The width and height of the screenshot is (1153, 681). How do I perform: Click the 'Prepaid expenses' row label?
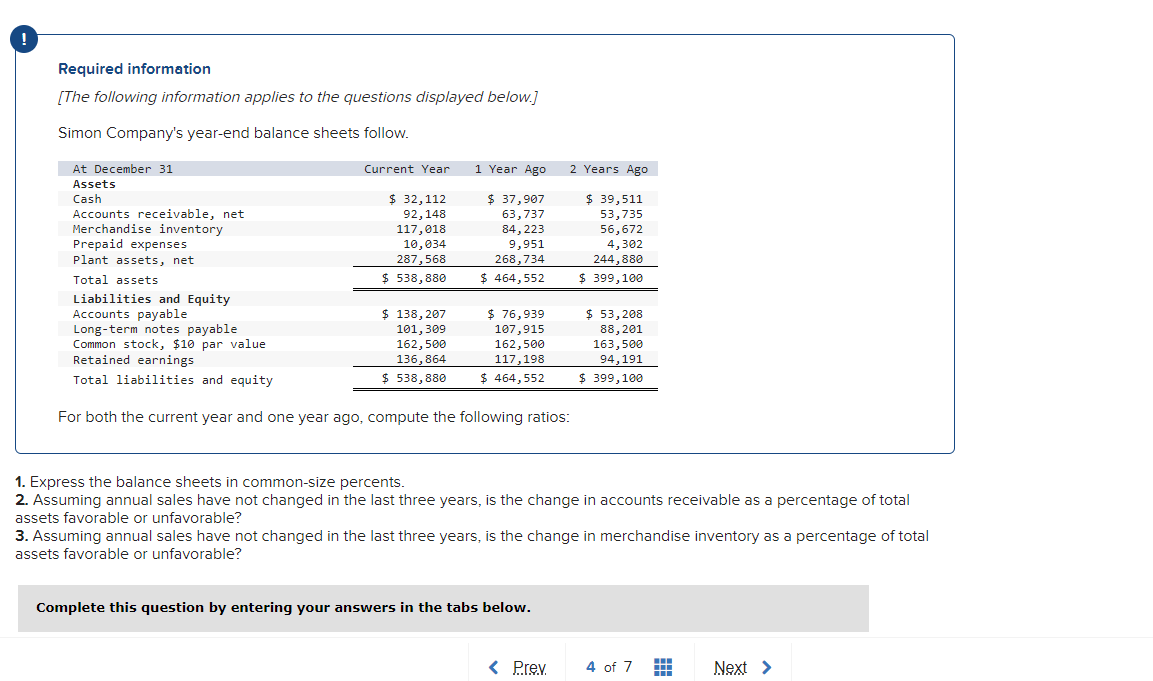pos(130,244)
